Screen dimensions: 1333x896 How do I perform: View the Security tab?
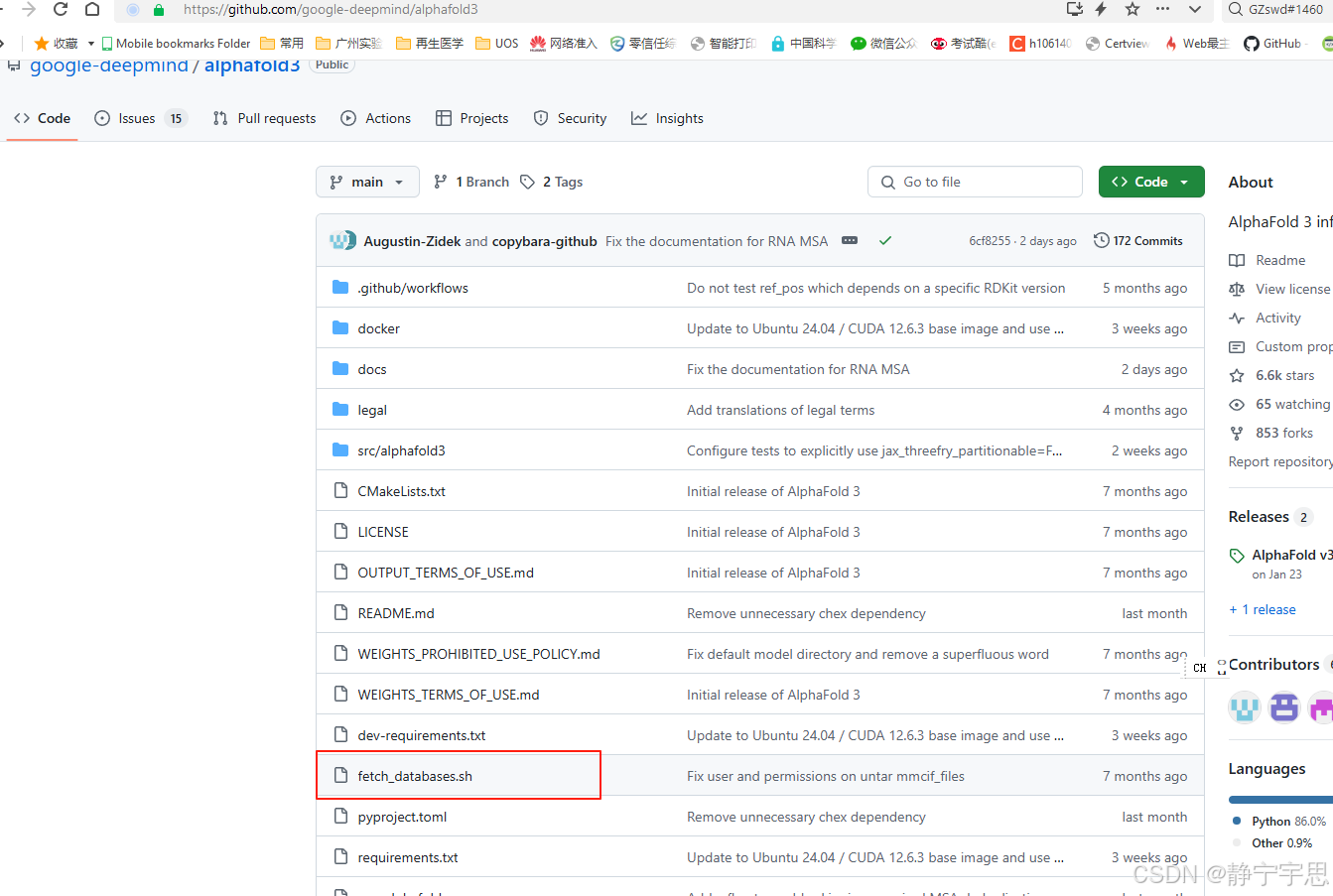coord(570,118)
